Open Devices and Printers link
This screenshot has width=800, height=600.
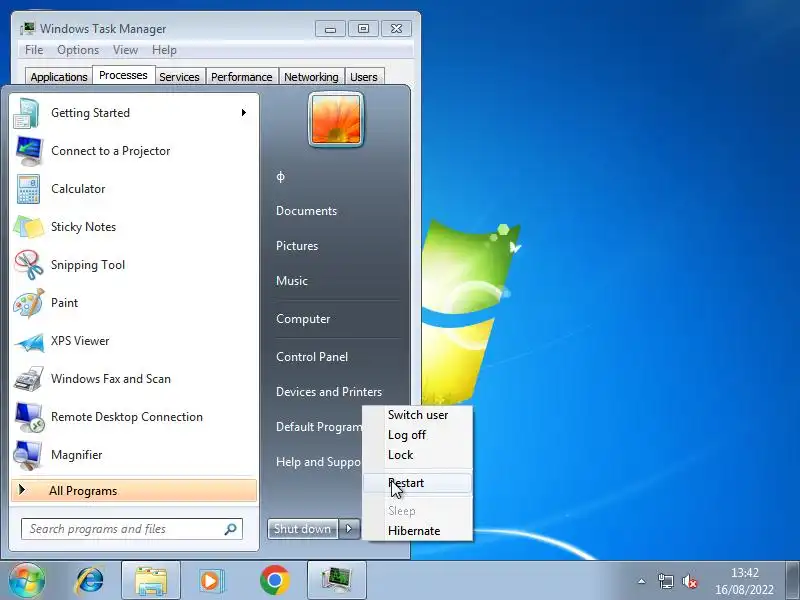pyautogui.click(x=329, y=392)
